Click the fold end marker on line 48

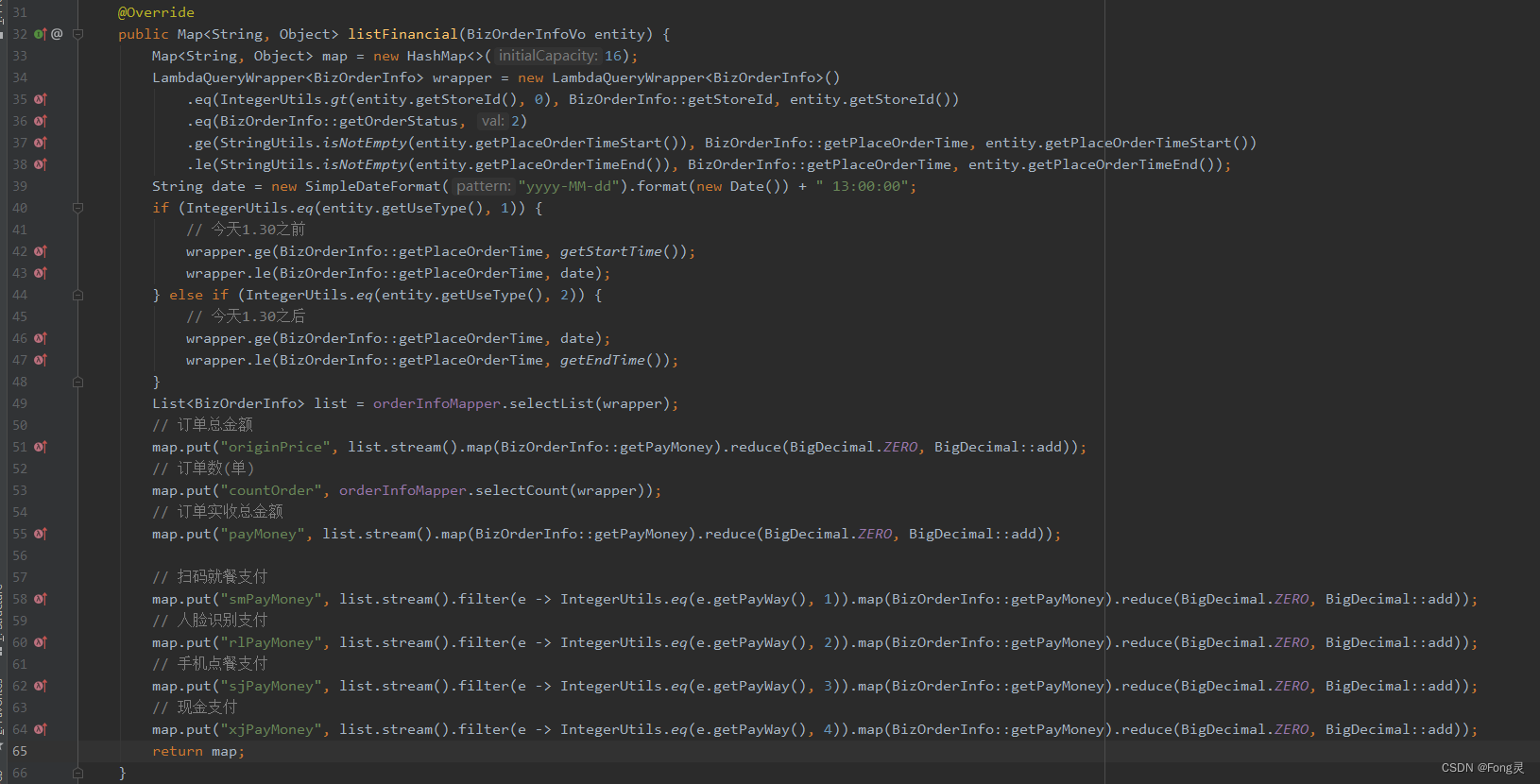[78, 382]
